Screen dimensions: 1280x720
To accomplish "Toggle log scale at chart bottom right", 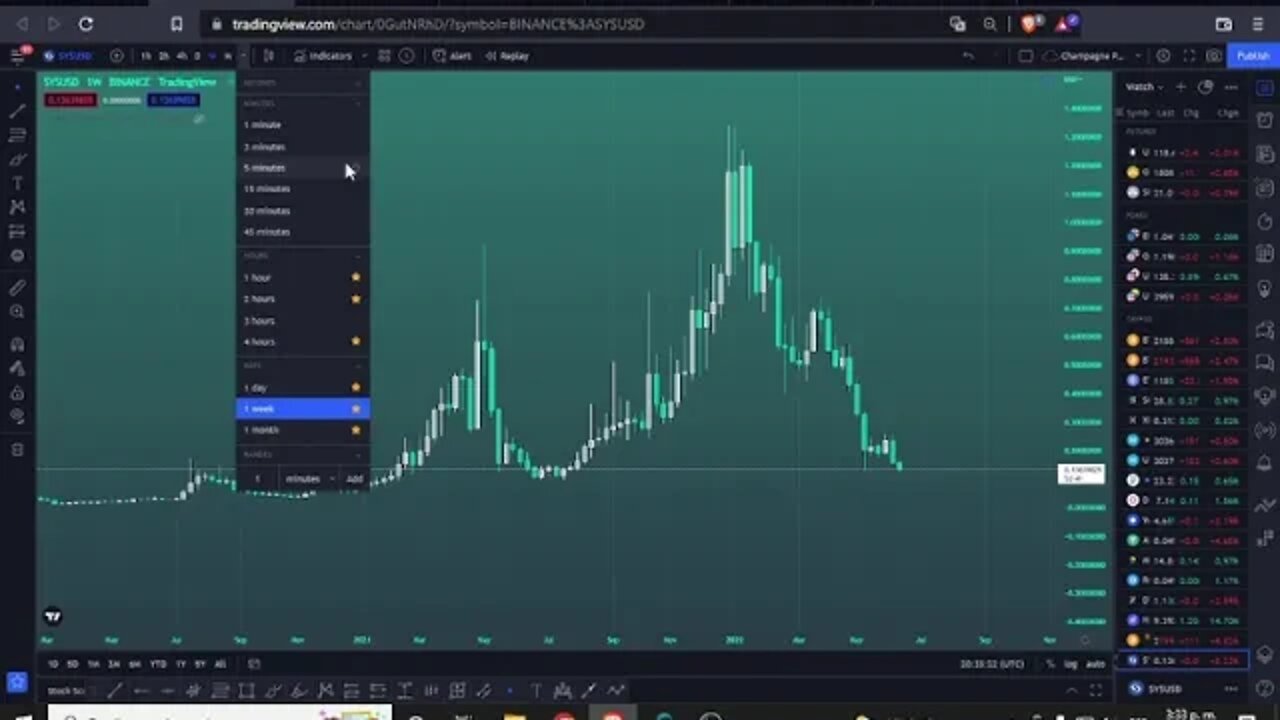I will pos(1072,664).
